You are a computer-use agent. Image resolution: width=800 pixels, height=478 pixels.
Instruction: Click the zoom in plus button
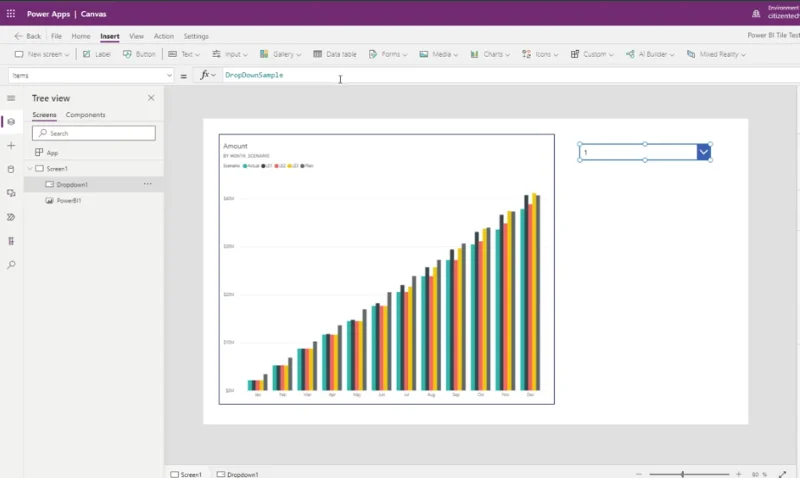[738, 474]
